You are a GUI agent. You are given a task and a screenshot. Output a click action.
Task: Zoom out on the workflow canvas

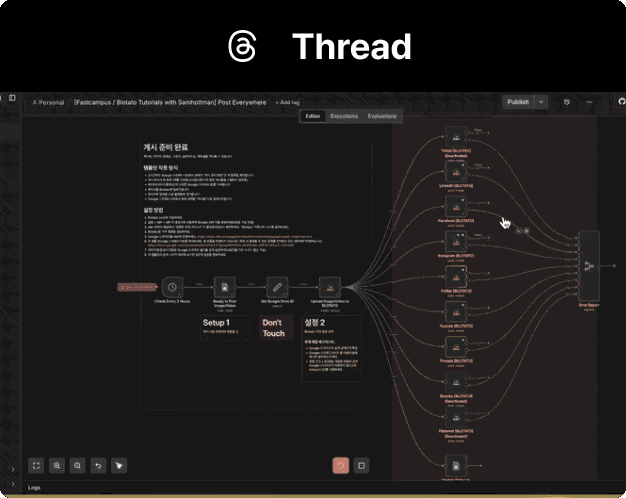click(77, 466)
